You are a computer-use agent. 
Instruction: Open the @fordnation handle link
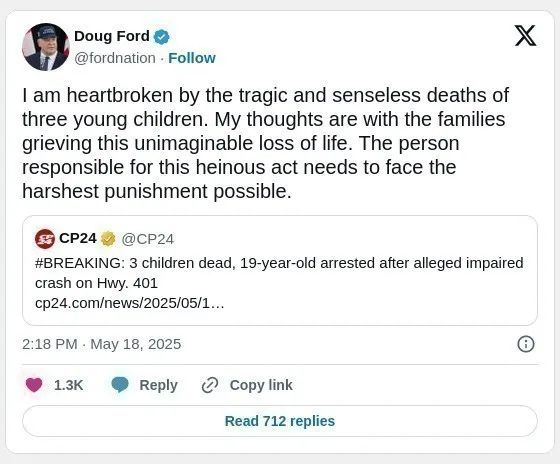115,58
